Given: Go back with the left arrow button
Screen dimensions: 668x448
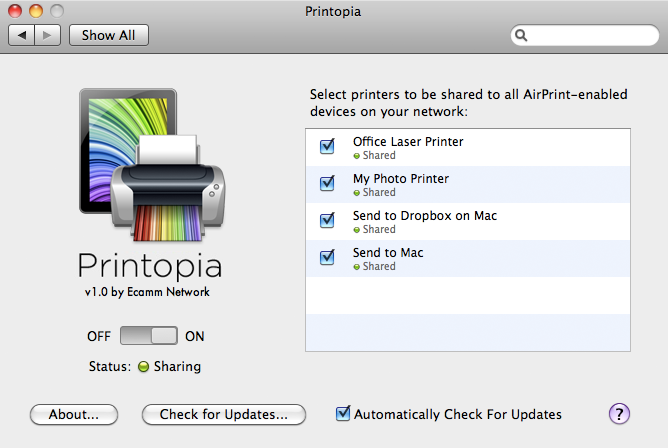Looking at the screenshot, I should pyautogui.click(x=21, y=35).
